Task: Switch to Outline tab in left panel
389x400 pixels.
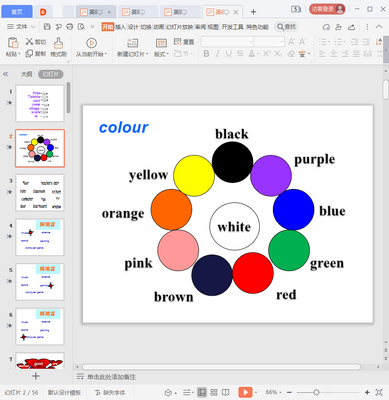Action: (x=27, y=74)
